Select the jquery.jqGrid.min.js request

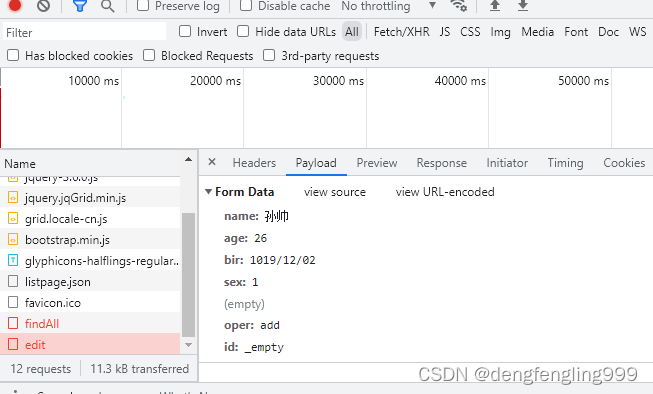click(90, 197)
